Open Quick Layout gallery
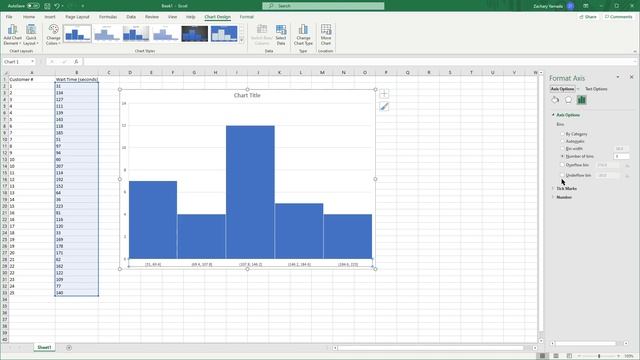Image resolution: width=640 pixels, height=360 pixels. pos(31,35)
